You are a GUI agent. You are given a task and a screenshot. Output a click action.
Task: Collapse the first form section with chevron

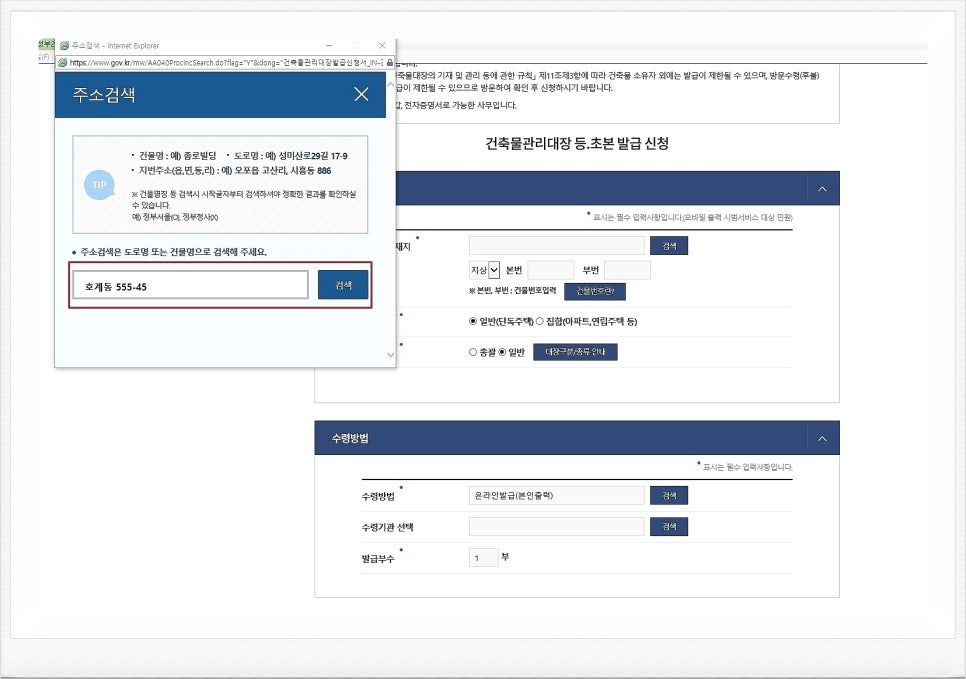click(x=822, y=189)
